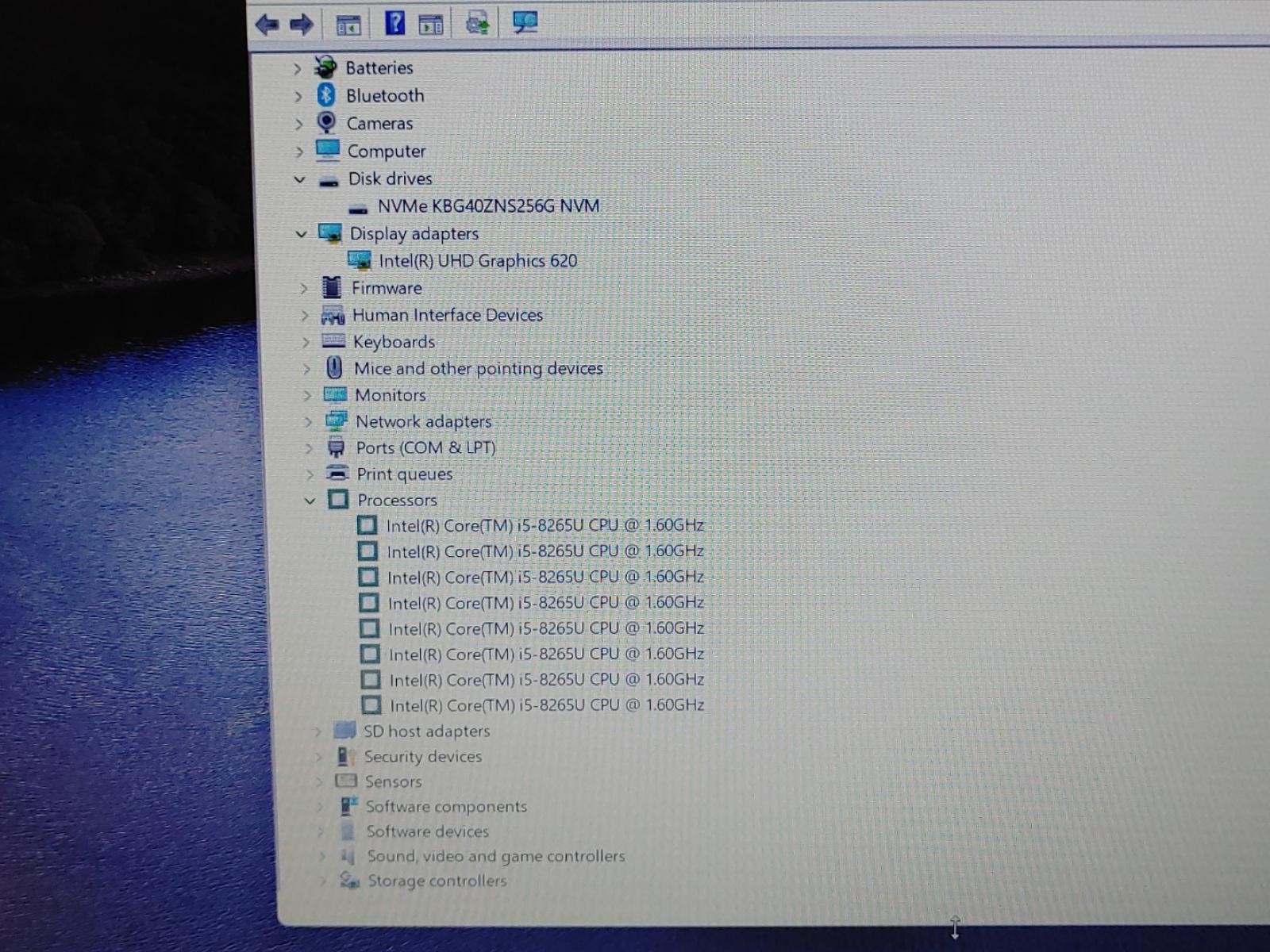Select the Bluetooth category icon
The width and height of the screenshot is (1270, 952).
326,95
